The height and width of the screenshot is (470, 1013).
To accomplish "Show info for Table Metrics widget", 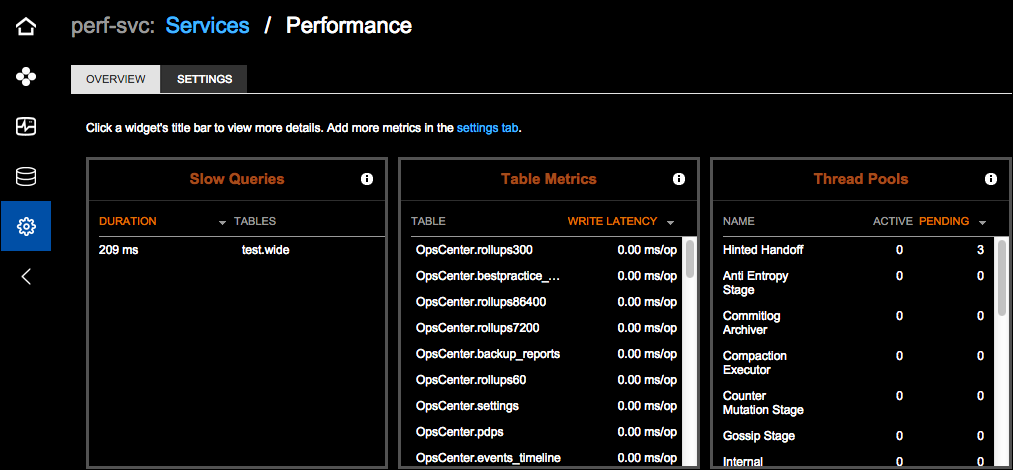I will 679,179.
